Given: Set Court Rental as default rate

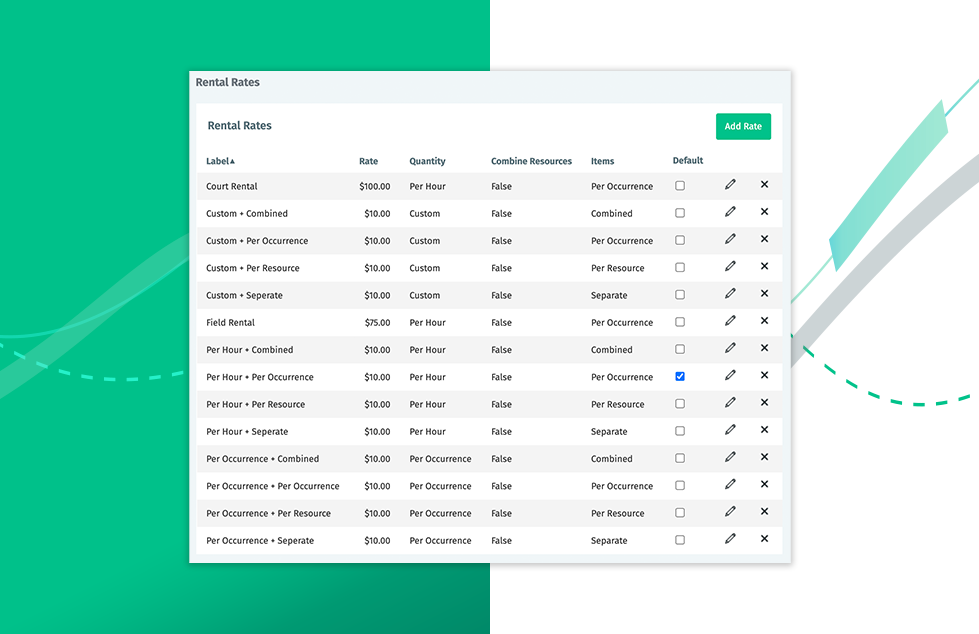Looking at the screenshot, I should (680, 186).
